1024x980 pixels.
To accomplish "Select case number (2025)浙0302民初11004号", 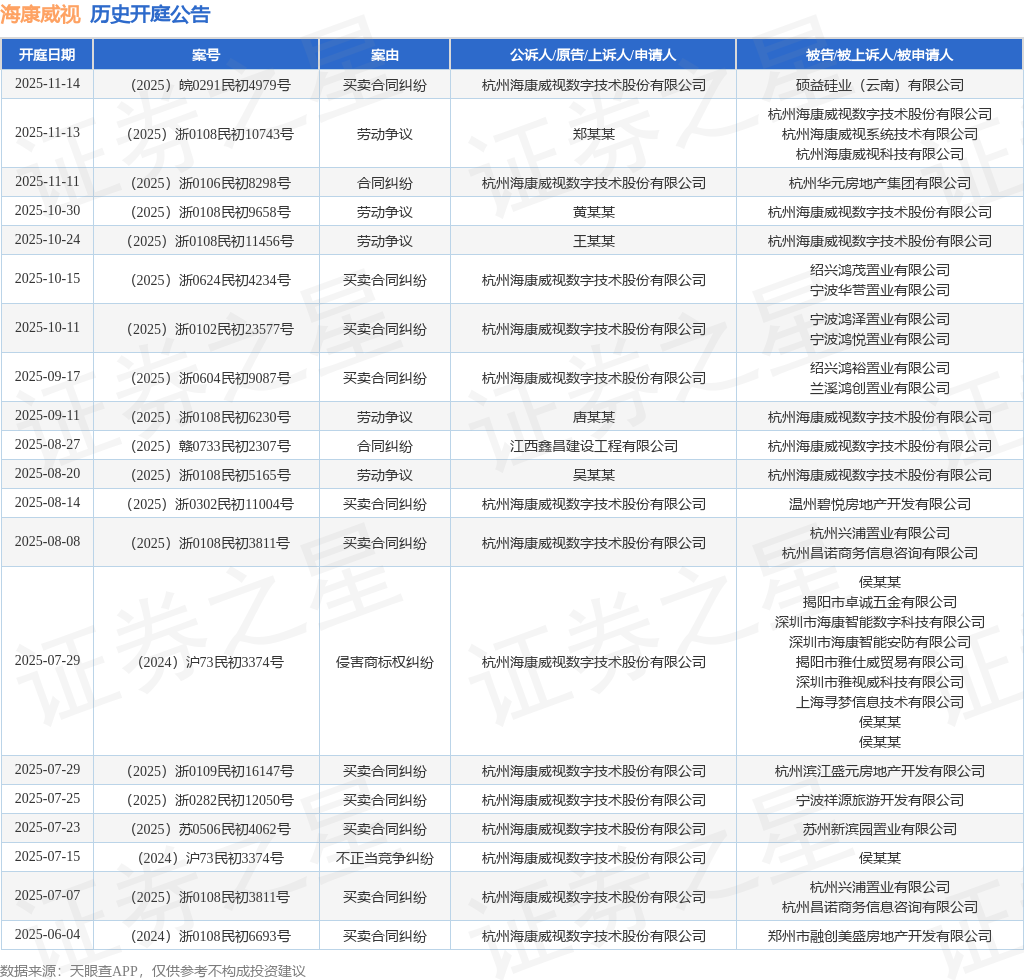I will 210,504.
